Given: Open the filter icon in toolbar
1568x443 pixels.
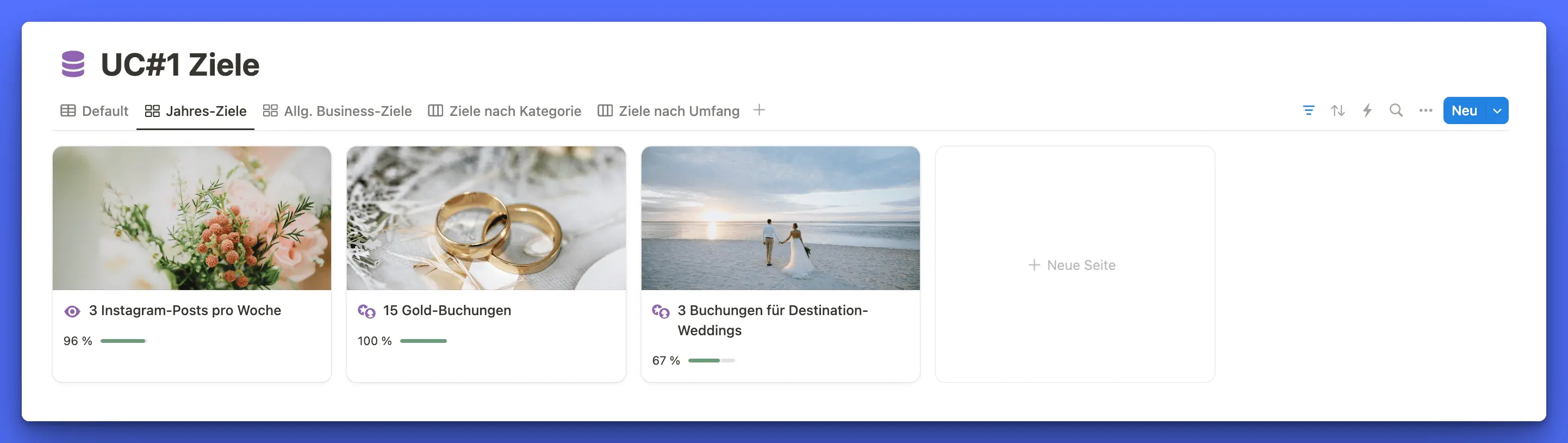Looking at the screenshot, I should (1308, 111).
